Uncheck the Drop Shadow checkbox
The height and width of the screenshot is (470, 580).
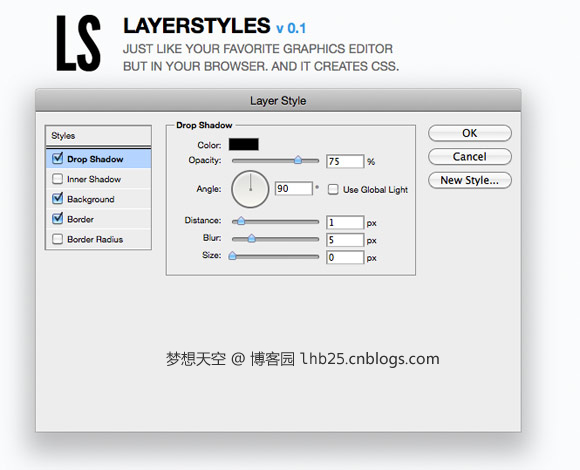coord(57,158)
